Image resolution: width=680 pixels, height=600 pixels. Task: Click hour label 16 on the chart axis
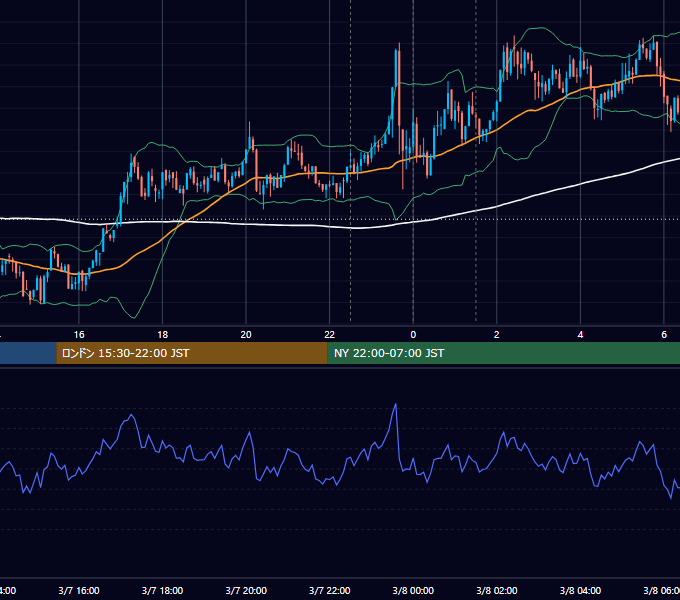[79, 335]
